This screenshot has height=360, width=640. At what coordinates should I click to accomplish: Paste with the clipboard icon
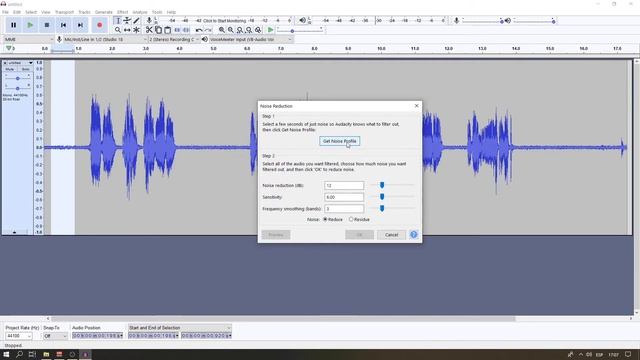[167, 30]
